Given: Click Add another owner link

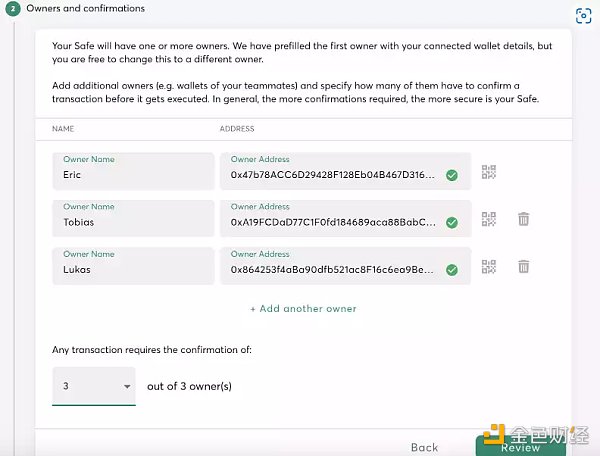Looking at the screenshot, I should [303, 309].
